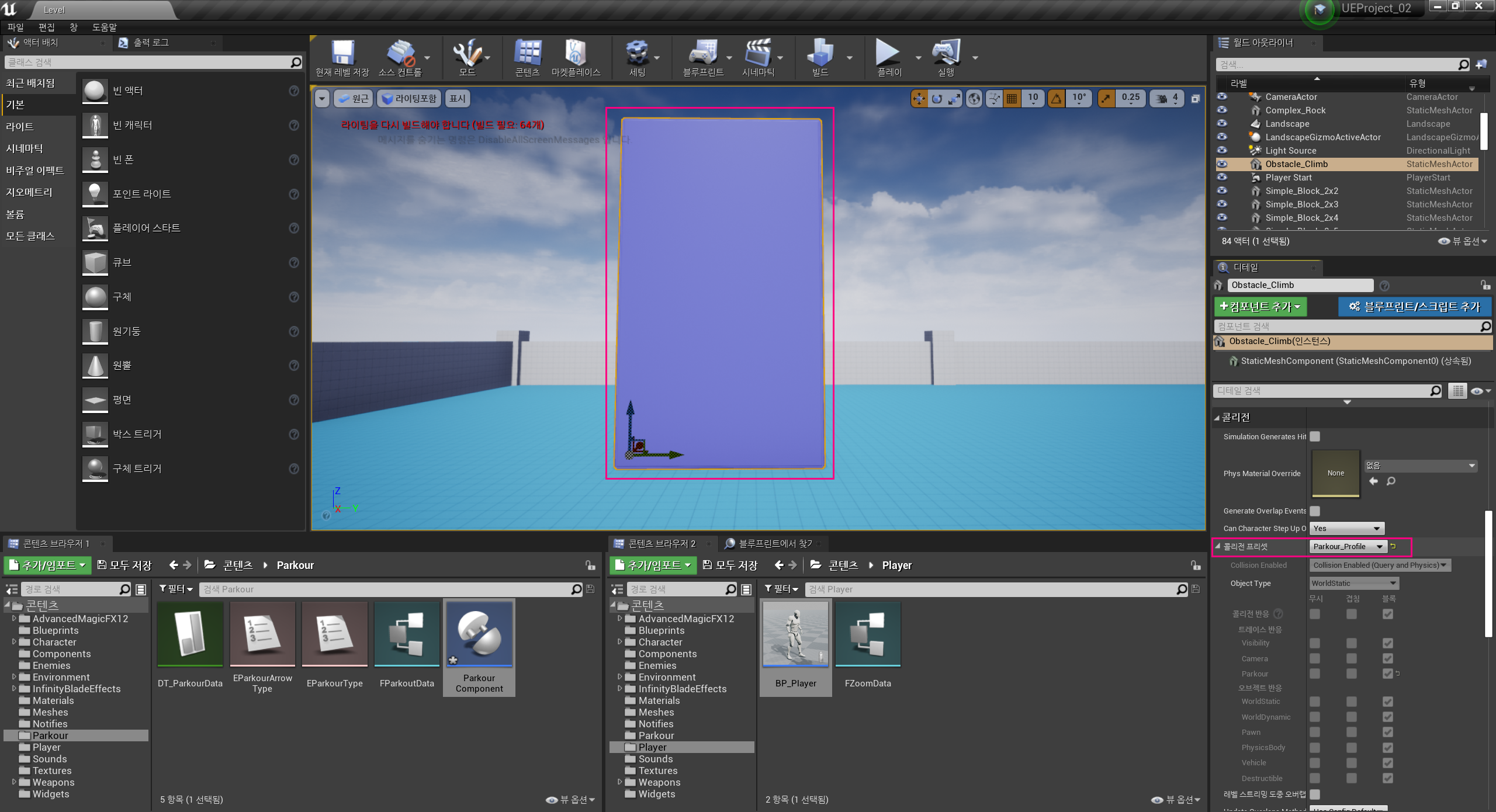Image resolution: width=1496 pixels, height=812 pixels.
Task: Click the Add Blueprint/Script button
Action: point(1415,307)
